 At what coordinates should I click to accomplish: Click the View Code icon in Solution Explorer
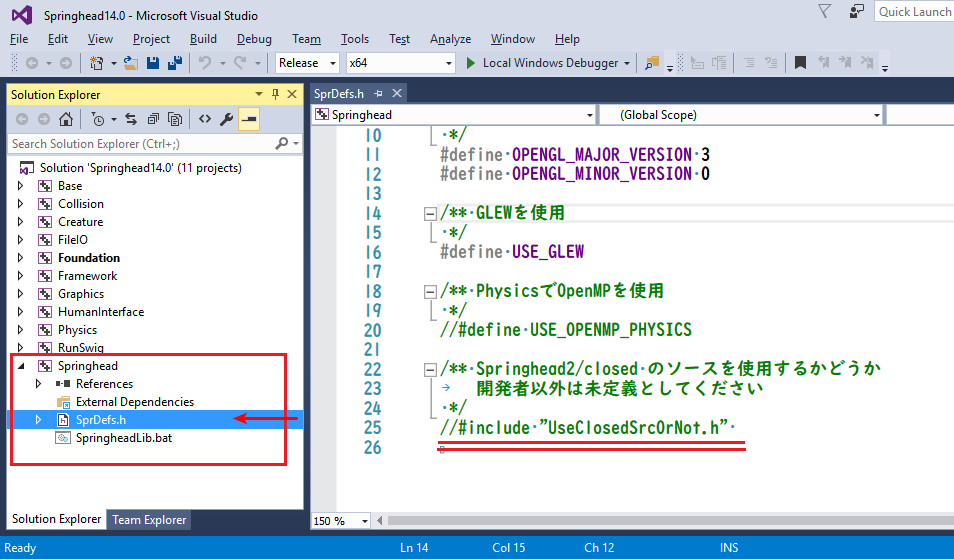point(204,119)
